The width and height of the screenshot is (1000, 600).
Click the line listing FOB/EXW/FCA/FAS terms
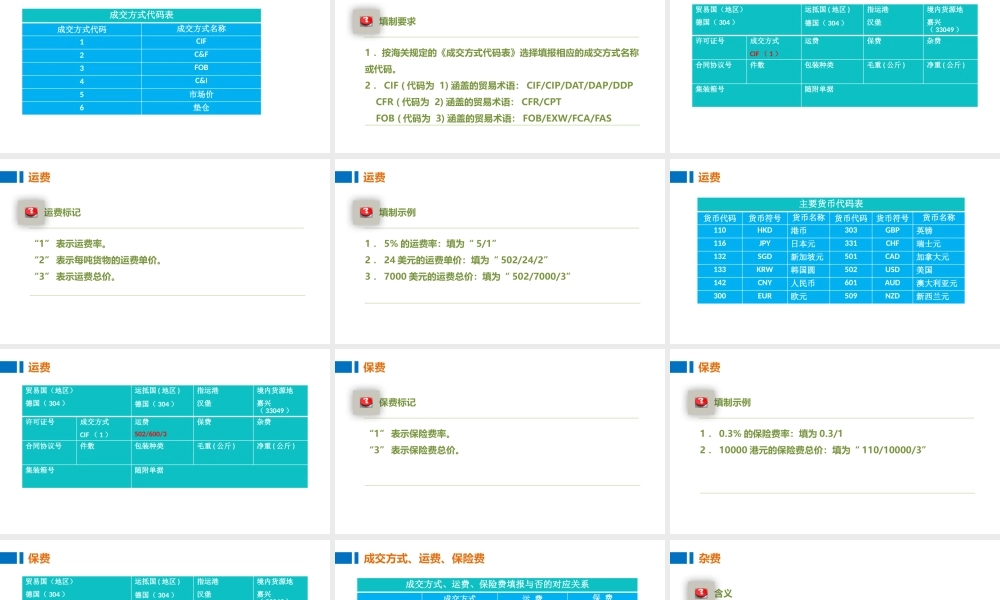493,118
